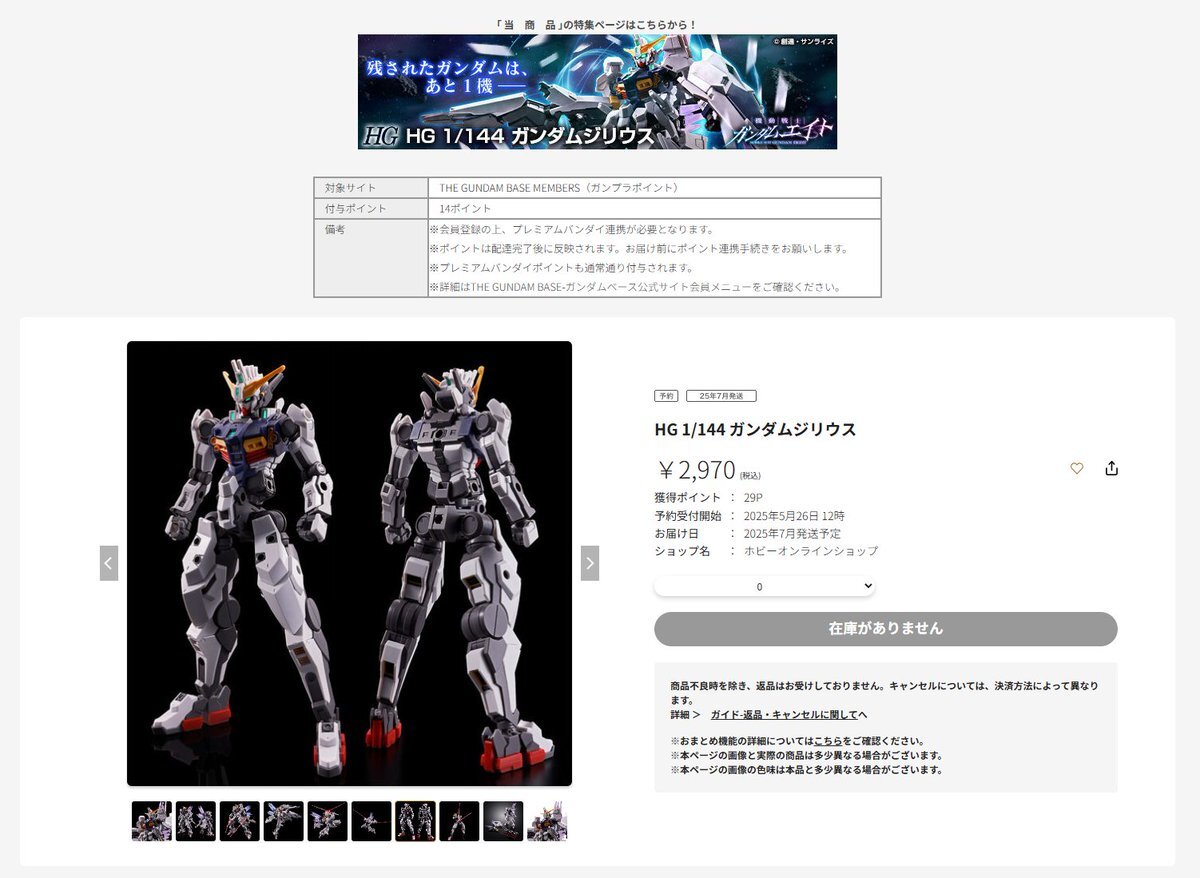Select the second thumbnail in the image strip
1200x878 pixels.
coord(196,821)
